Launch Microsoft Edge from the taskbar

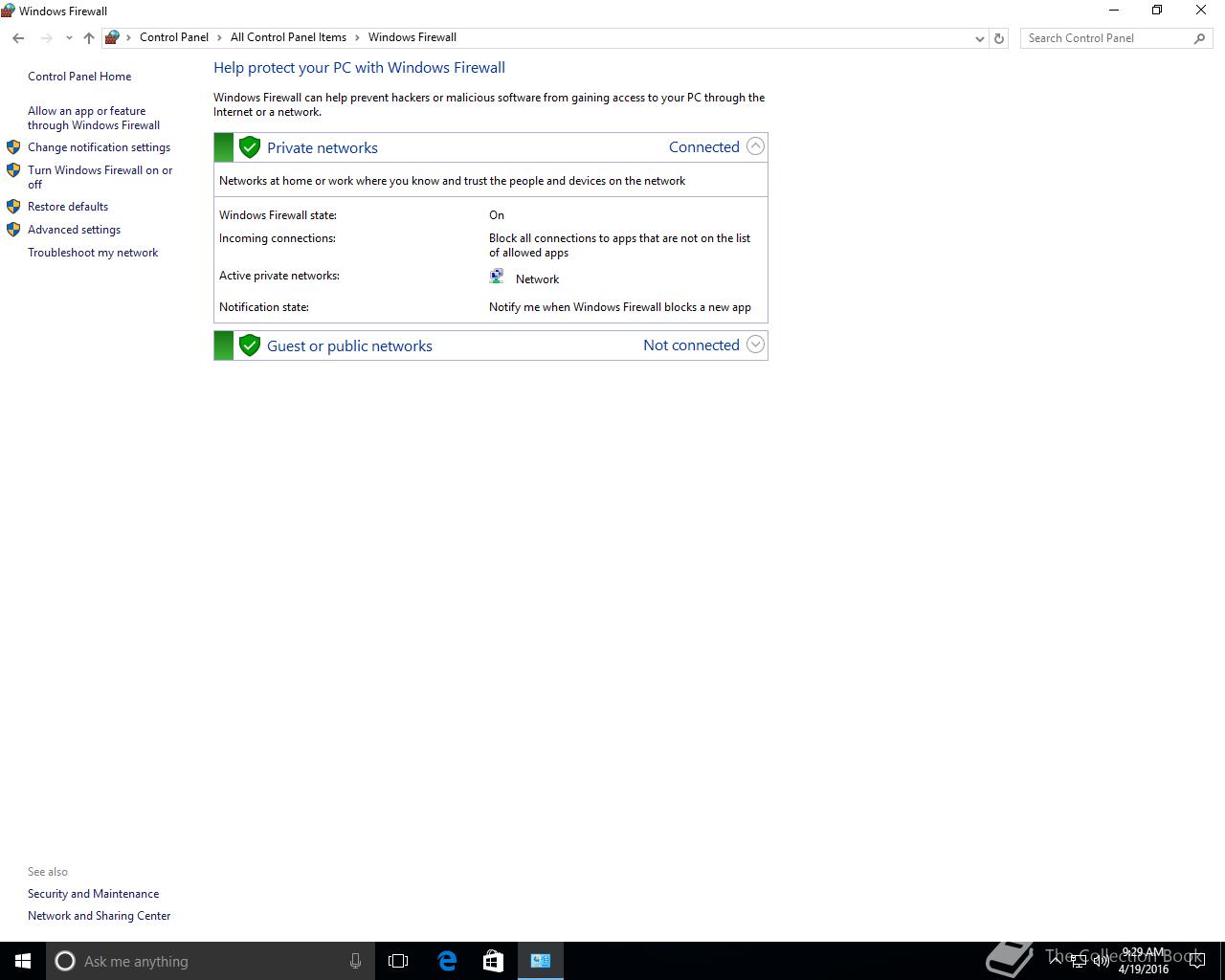tap(447, 961)
